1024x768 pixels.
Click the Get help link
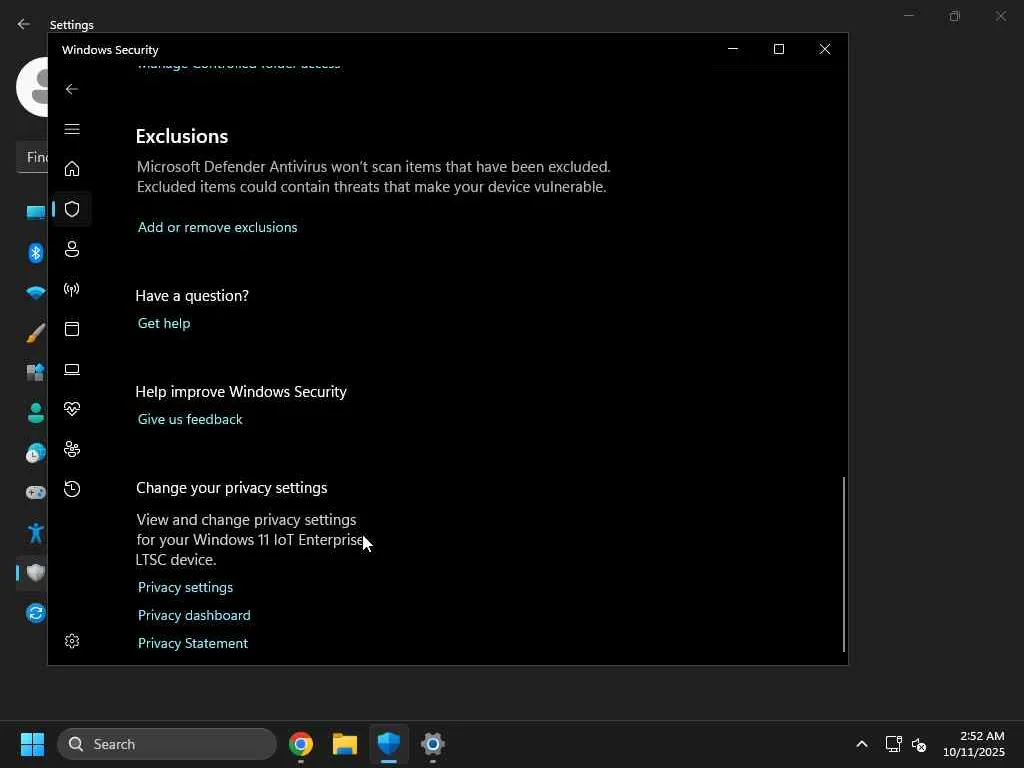coord(164,323)
